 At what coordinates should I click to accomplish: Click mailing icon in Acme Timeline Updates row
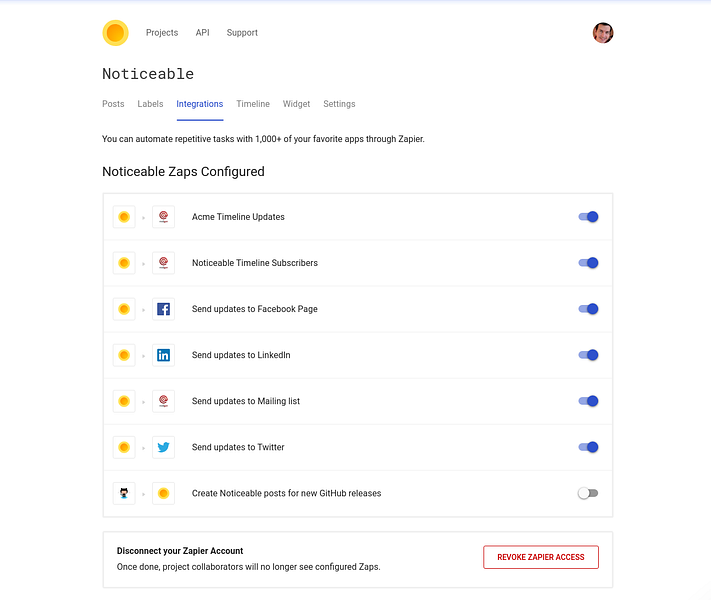pyautogui.click(x=163, y=217)
